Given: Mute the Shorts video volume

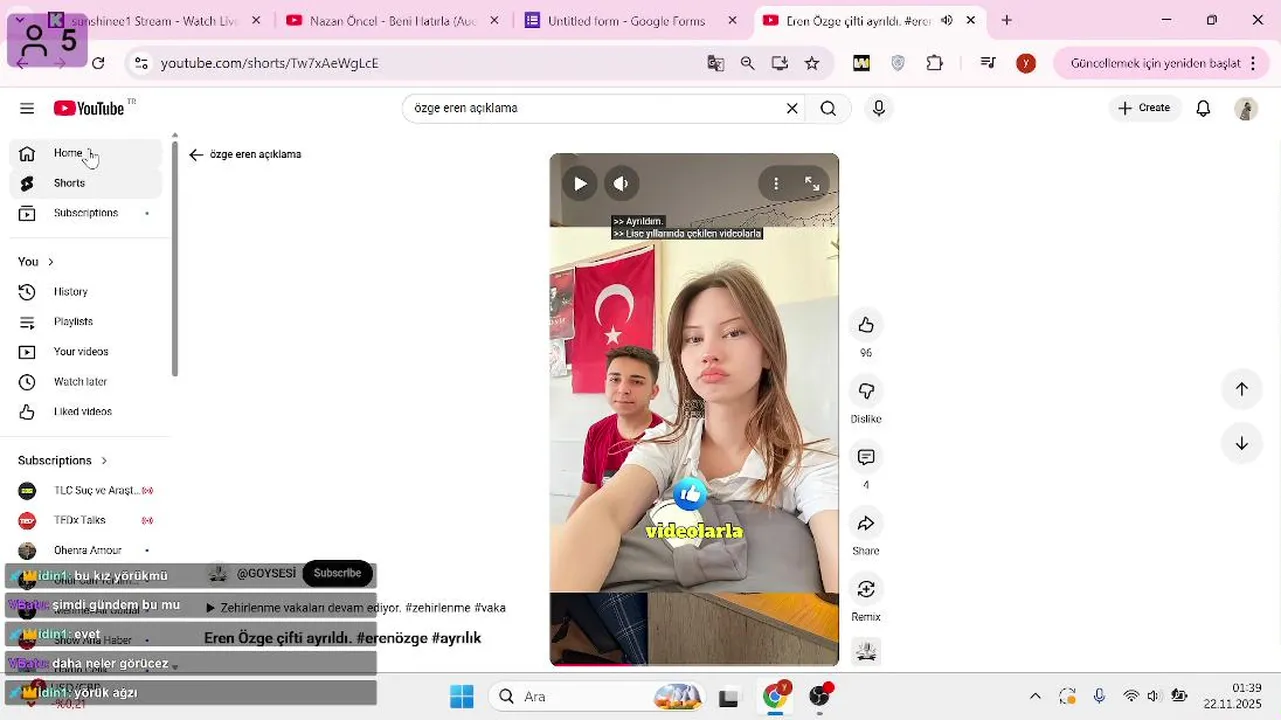Looking at the screenshot, I should pyautogui.click(x=621, y=183).
